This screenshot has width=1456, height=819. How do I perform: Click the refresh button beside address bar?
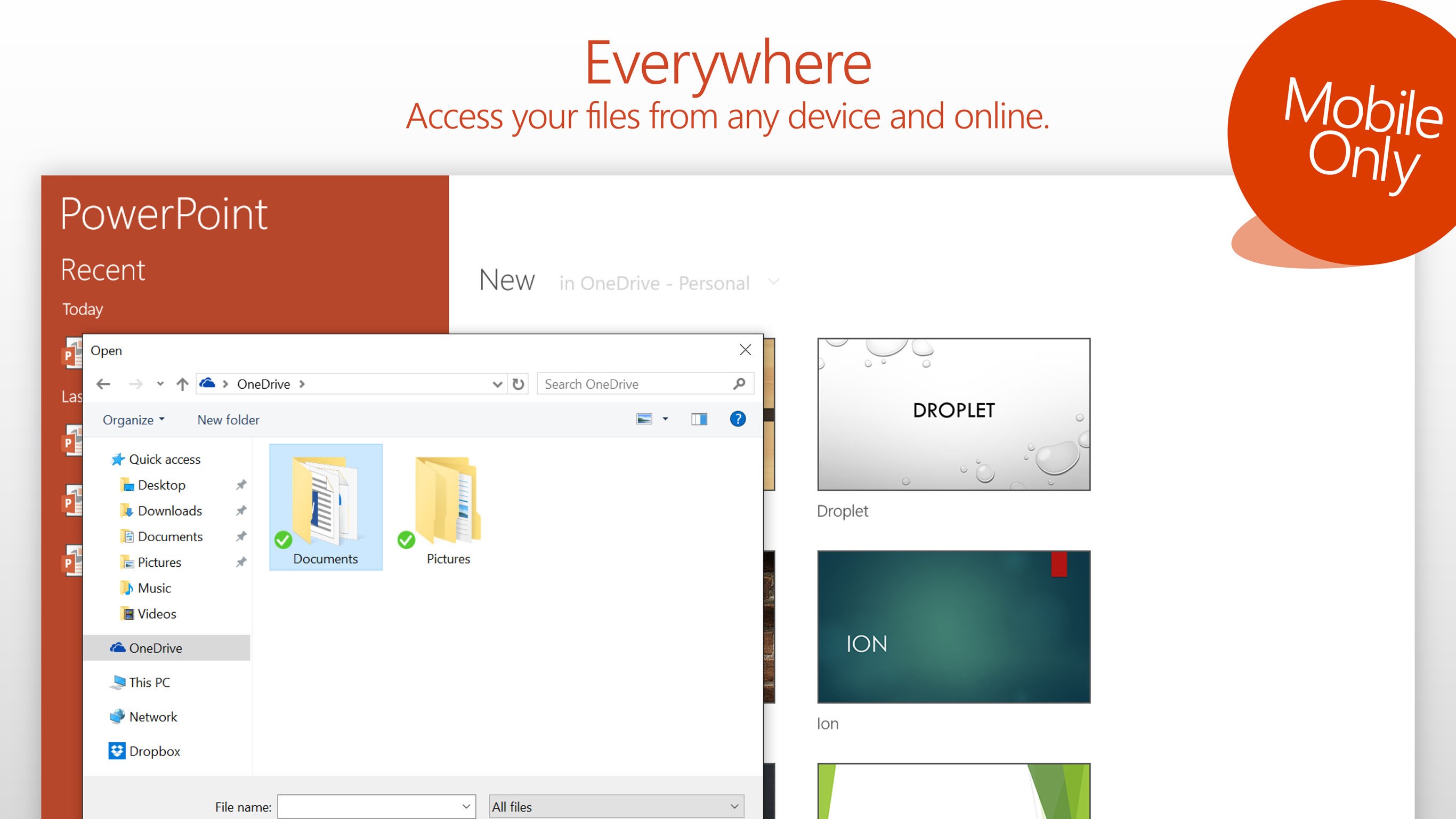click(x=519, y=384)
